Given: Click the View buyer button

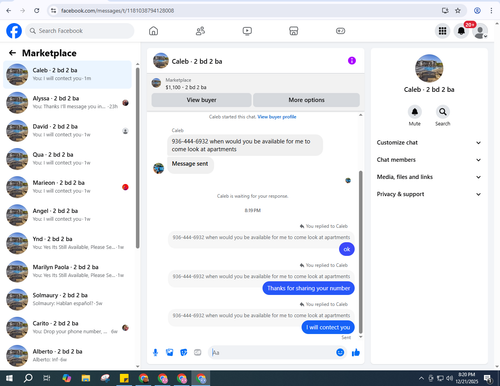Looking at the screenshot, I should pyautogui.click(x=201, y=100).
